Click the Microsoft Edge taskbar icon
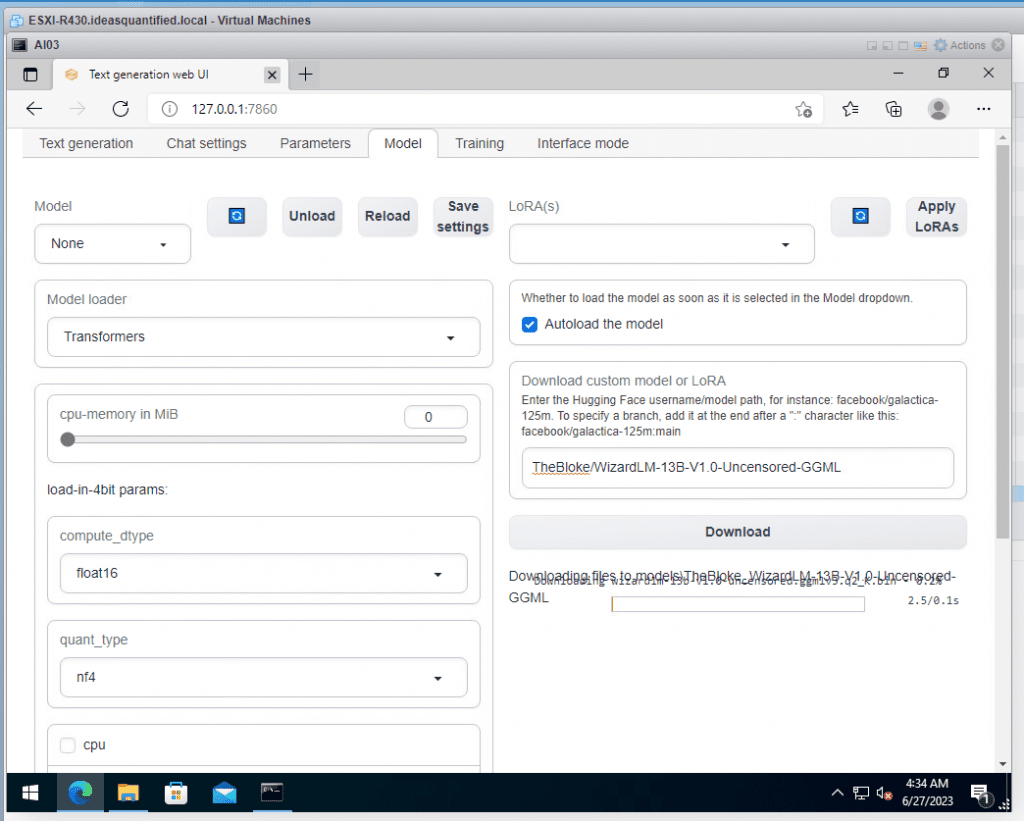The image size is (1024, 821). (x=80, y=793)
